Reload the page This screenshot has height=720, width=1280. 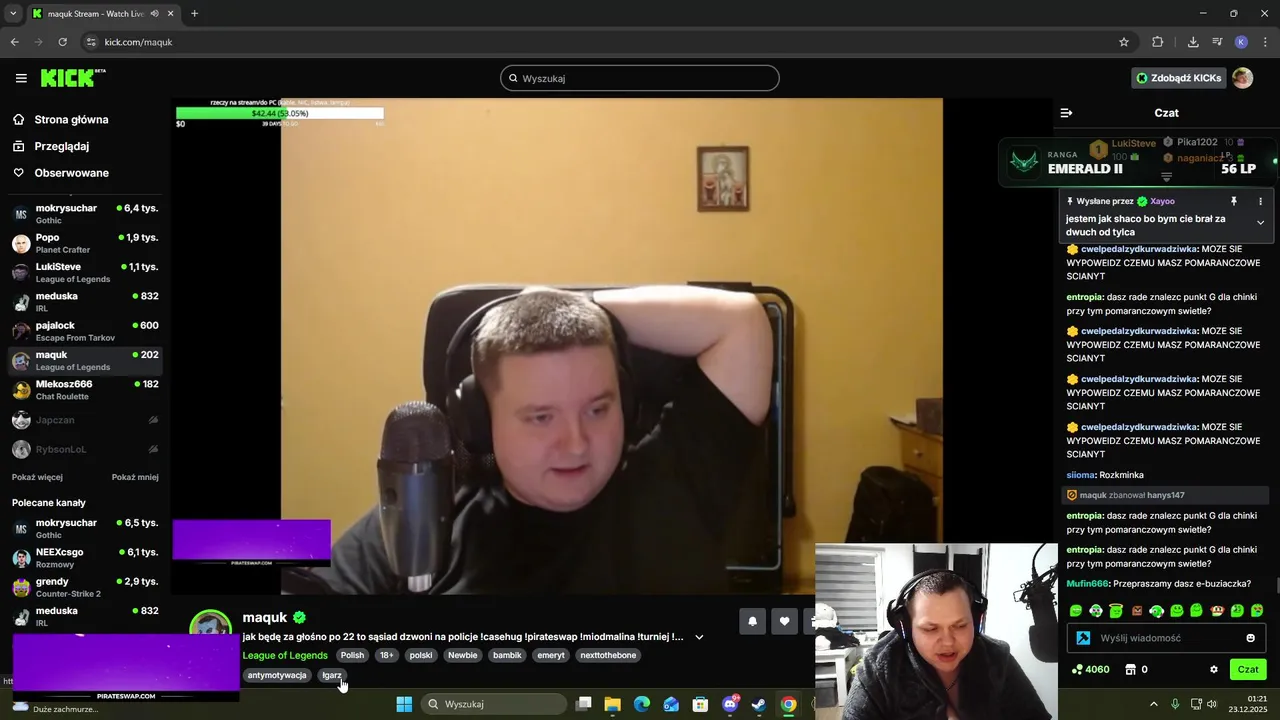[x=62, y=42]
